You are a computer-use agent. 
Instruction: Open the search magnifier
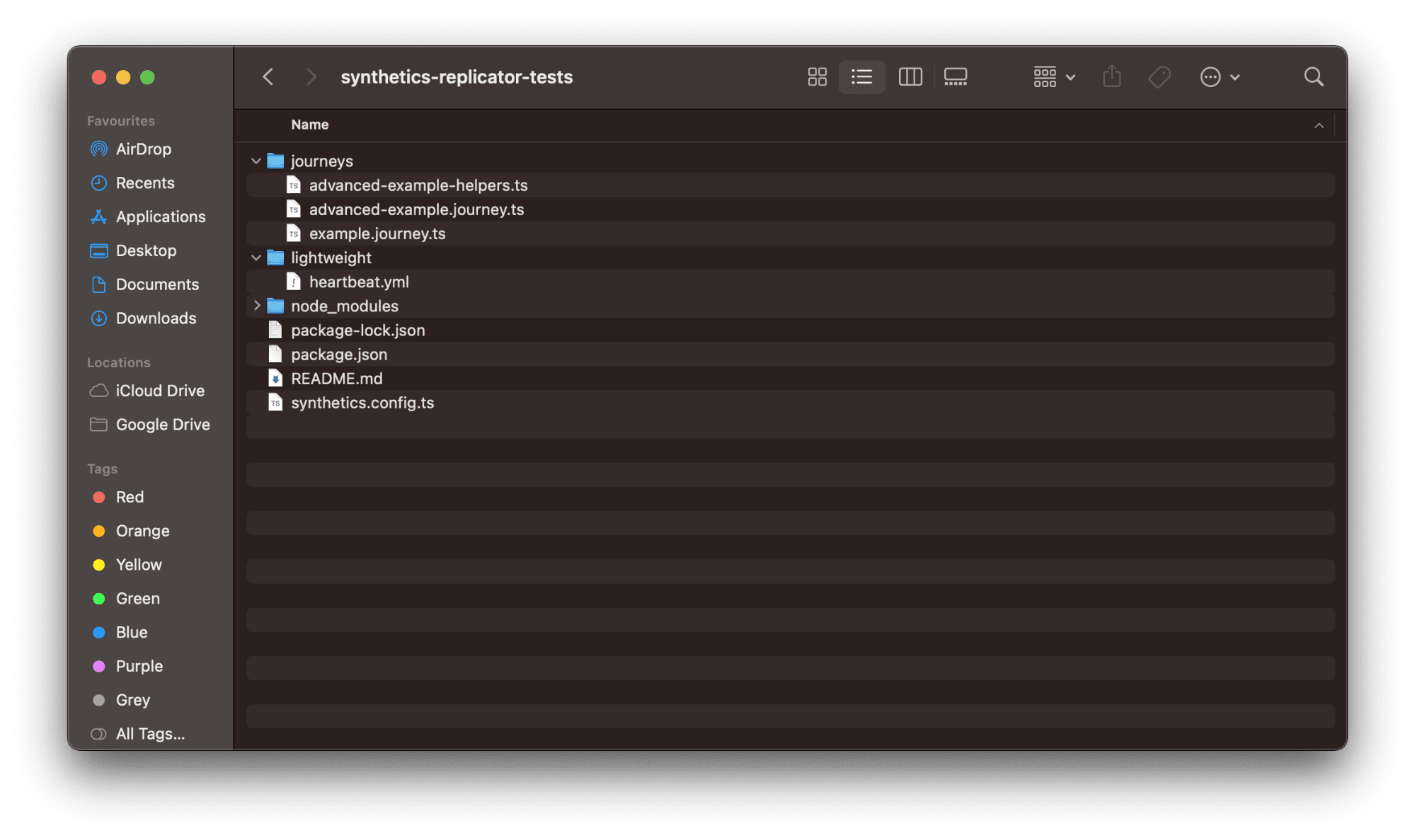coord(1313,76)
